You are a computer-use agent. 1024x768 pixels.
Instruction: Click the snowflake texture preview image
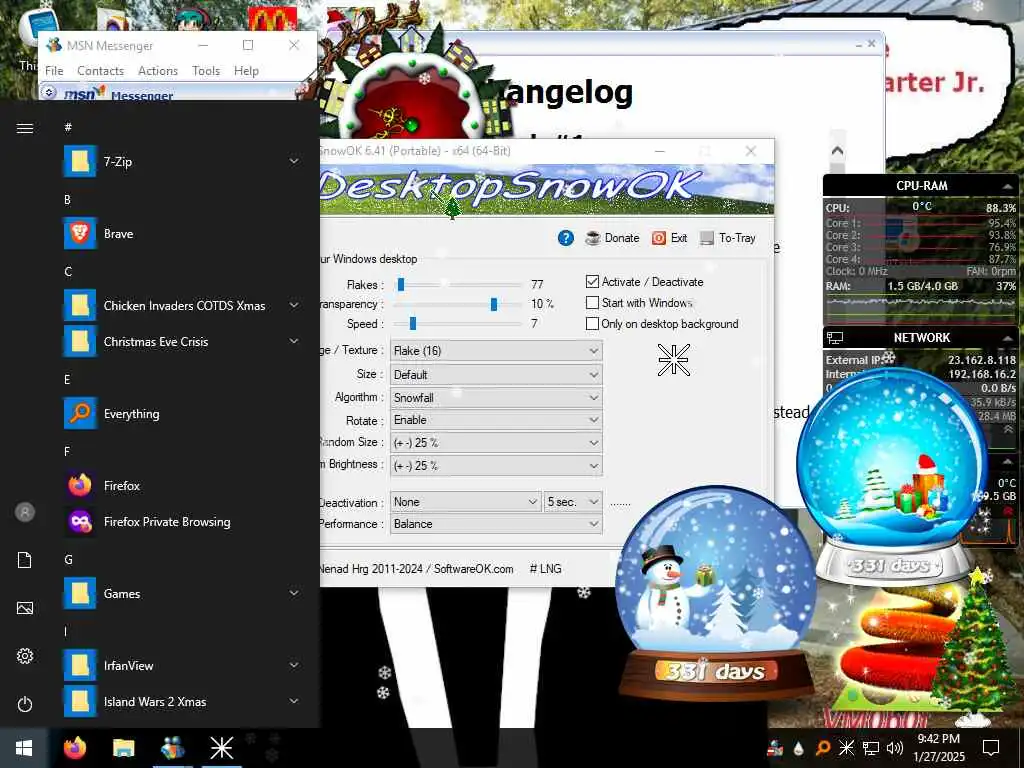pos(673,360)
